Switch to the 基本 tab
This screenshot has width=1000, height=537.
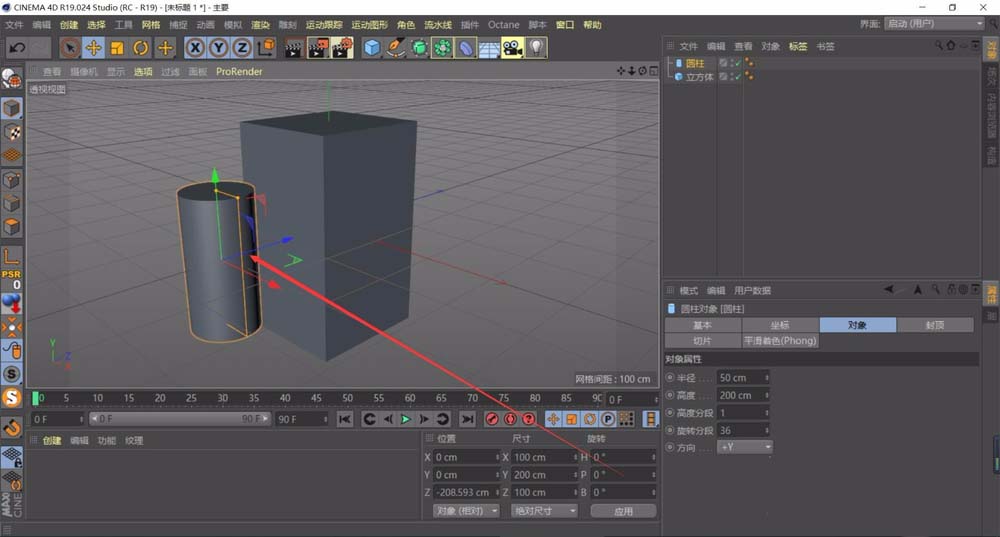(703, 325)
